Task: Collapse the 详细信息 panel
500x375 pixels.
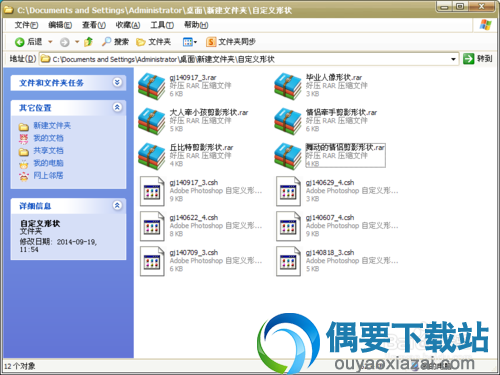Action: tap(117, 205)
